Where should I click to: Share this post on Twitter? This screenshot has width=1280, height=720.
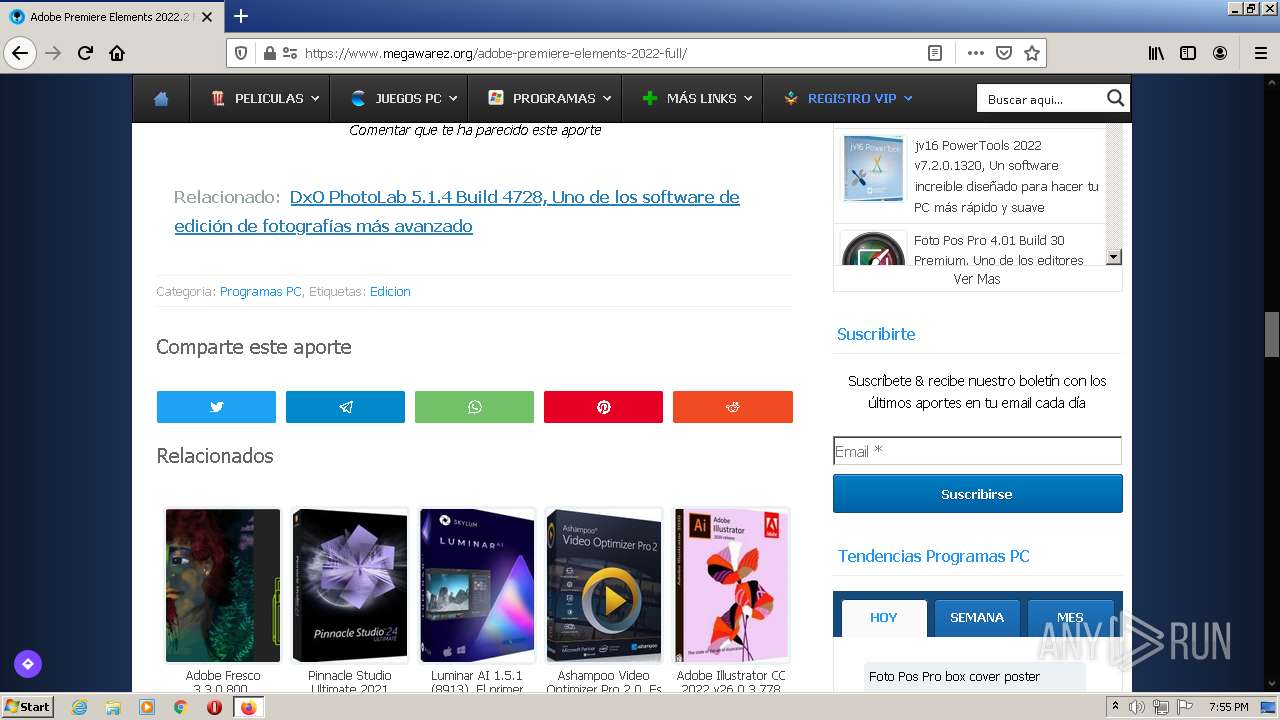pos(216,407)
